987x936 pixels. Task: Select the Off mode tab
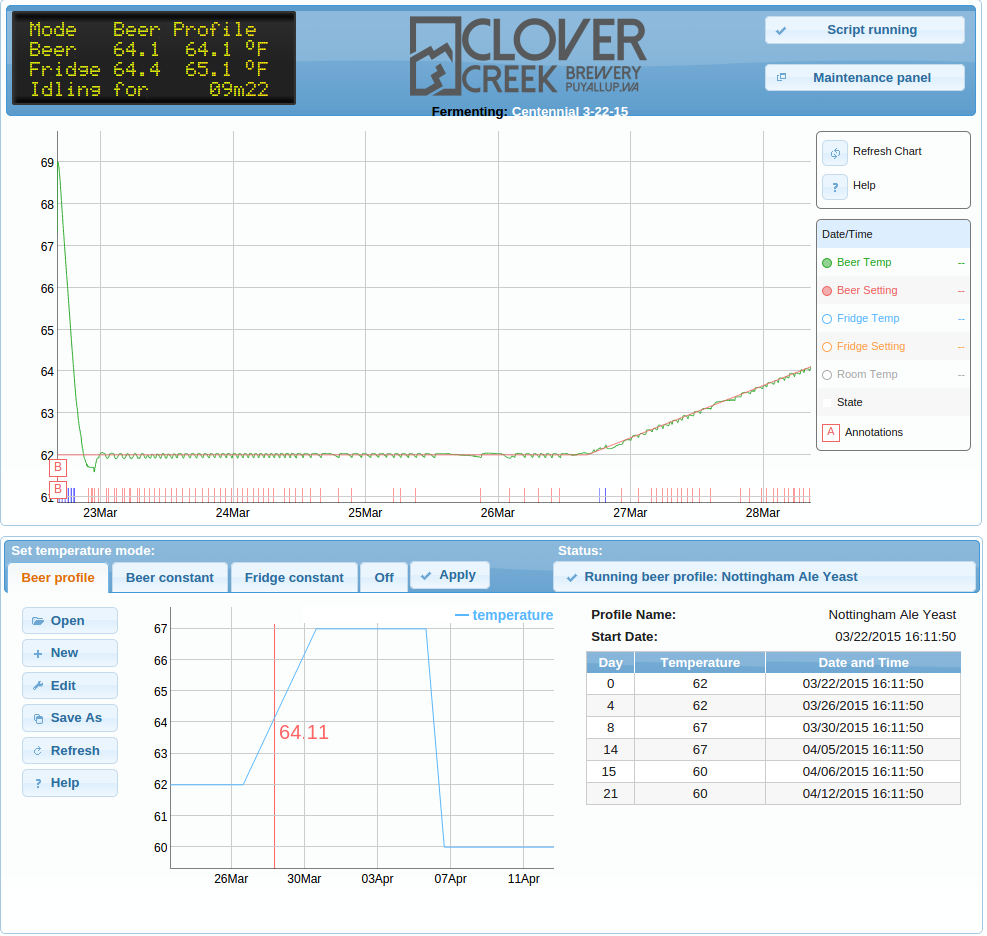click(384, 578)
